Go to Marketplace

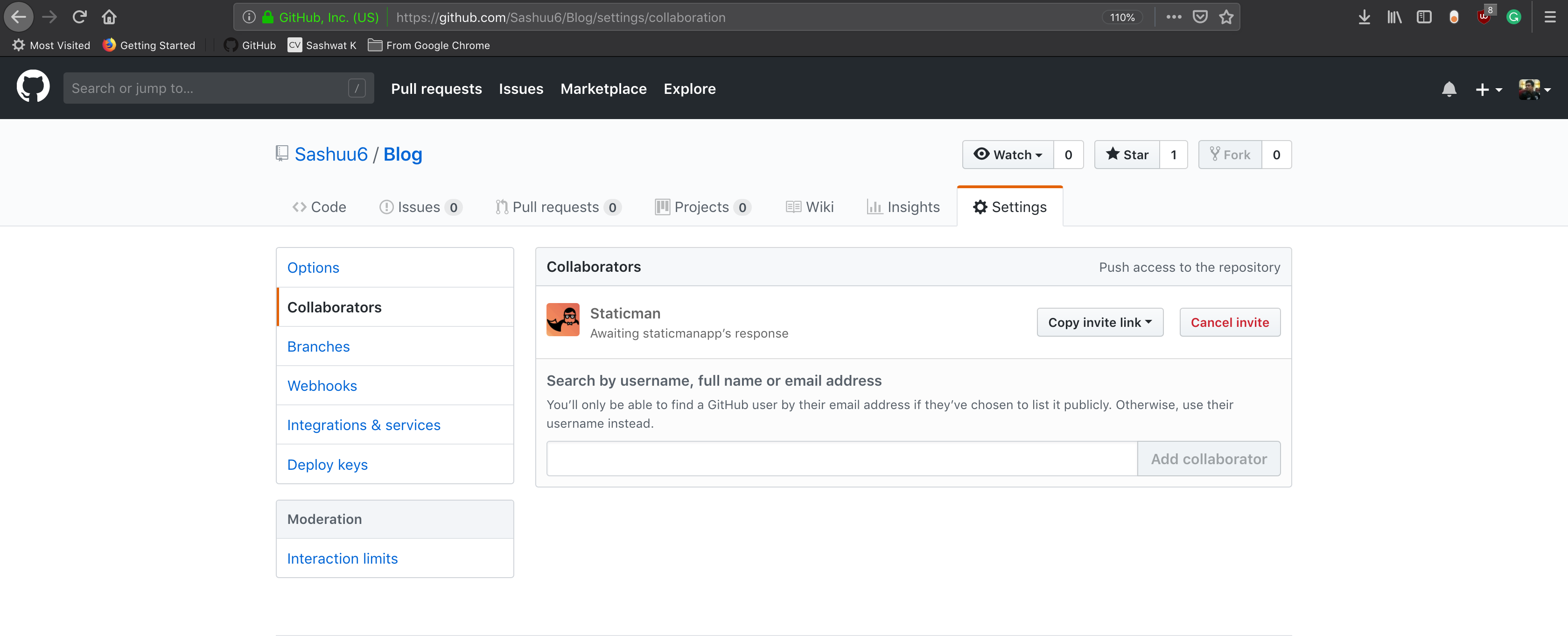[603, 89]
